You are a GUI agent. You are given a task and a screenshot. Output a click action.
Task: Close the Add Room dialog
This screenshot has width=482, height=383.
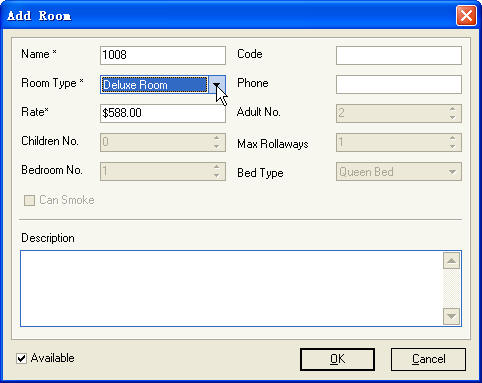click(x=466, y=15)
